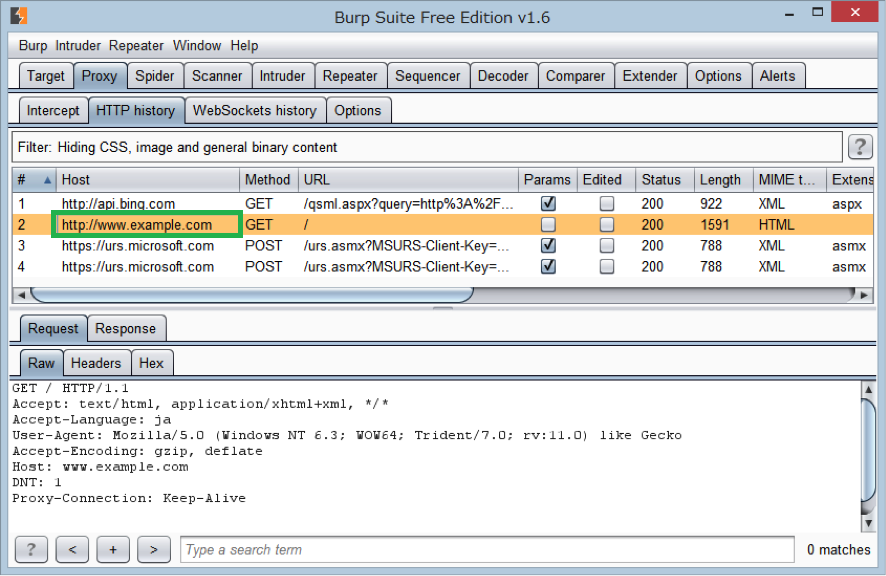Viewport: 886px width, 576px height.
Task: Sort by the MIME type column header
Action: click(789, 180)
